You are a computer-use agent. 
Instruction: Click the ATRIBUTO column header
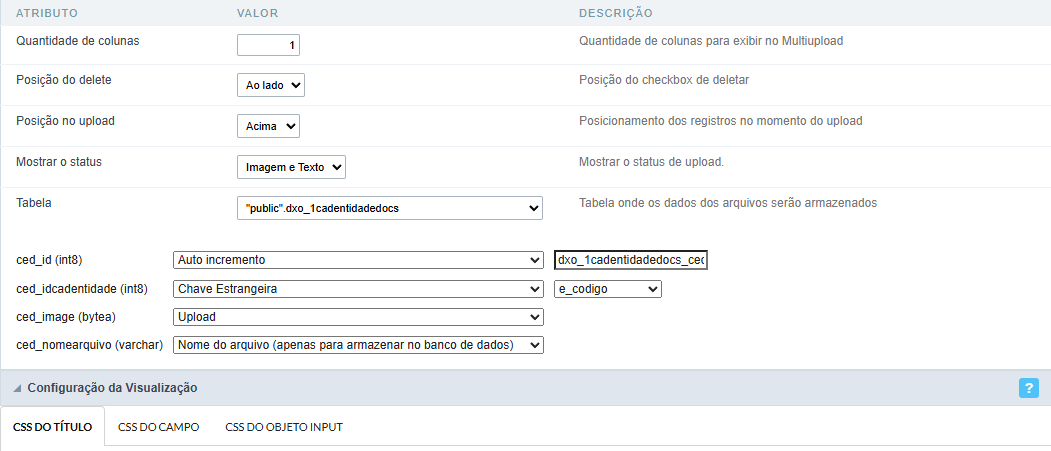click(x=47, y=13)
